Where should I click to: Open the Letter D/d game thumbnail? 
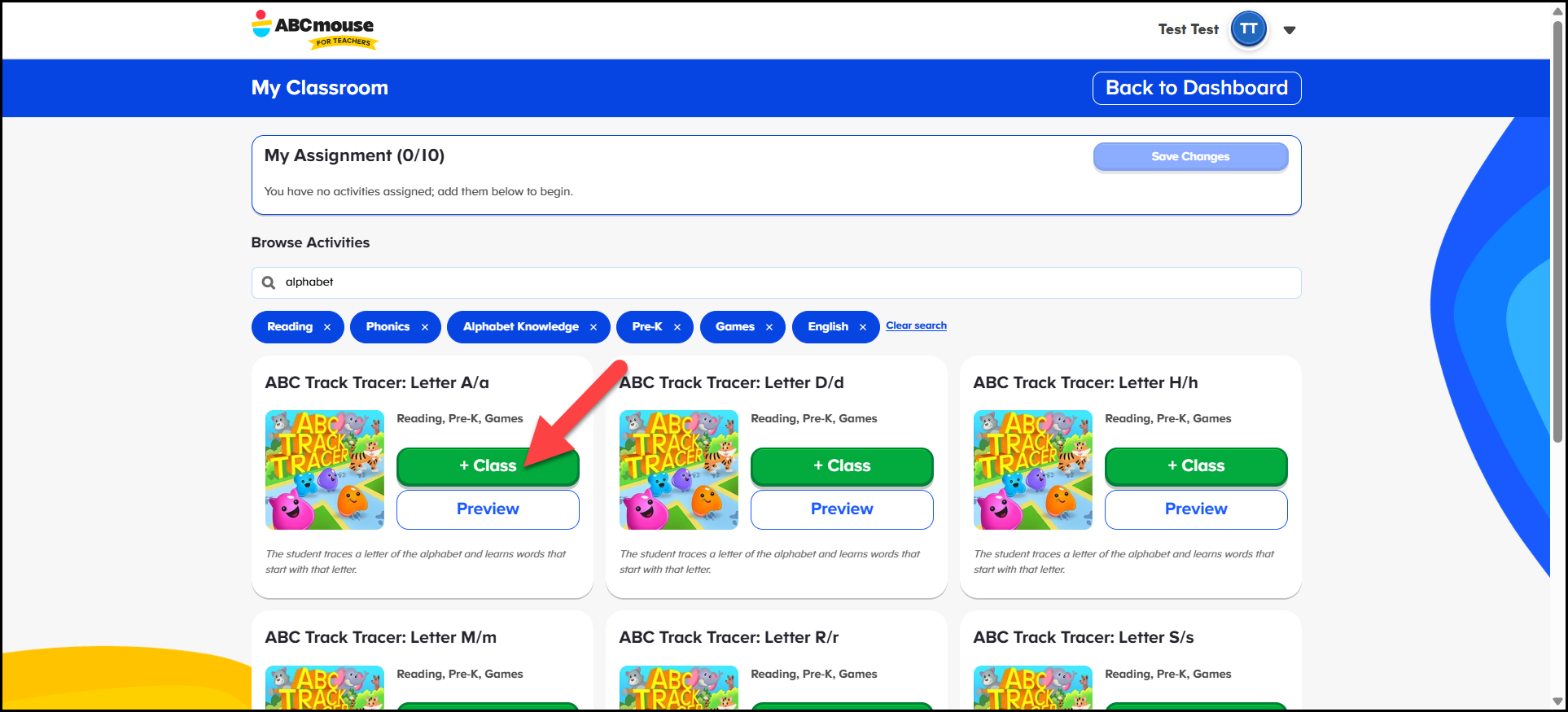pyautogui.click(x=679, y=470)
